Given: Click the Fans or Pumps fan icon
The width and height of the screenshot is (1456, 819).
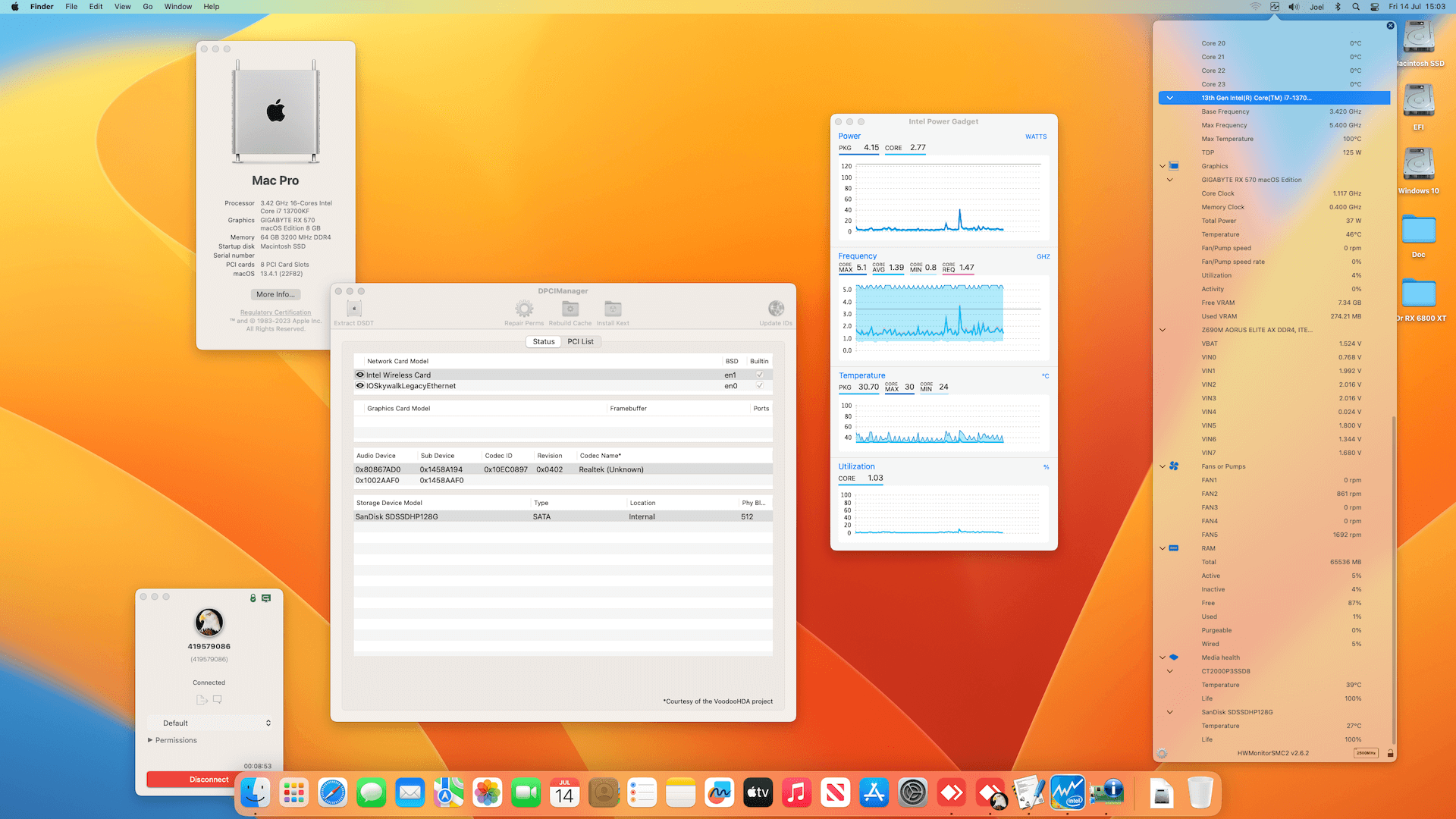Looking at the screenshot, I should pyautogui.click(x=1174, y=466).
